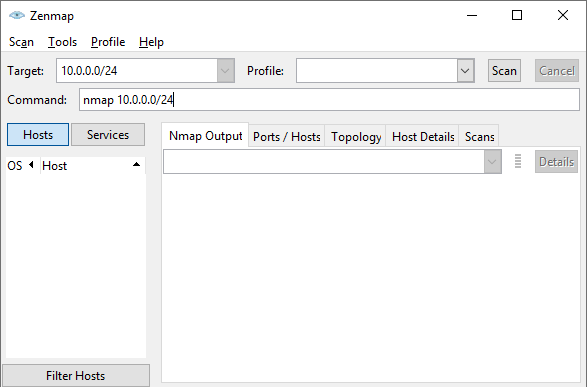
Task: Click the Host column sort arrow
Action: point(137,164)
